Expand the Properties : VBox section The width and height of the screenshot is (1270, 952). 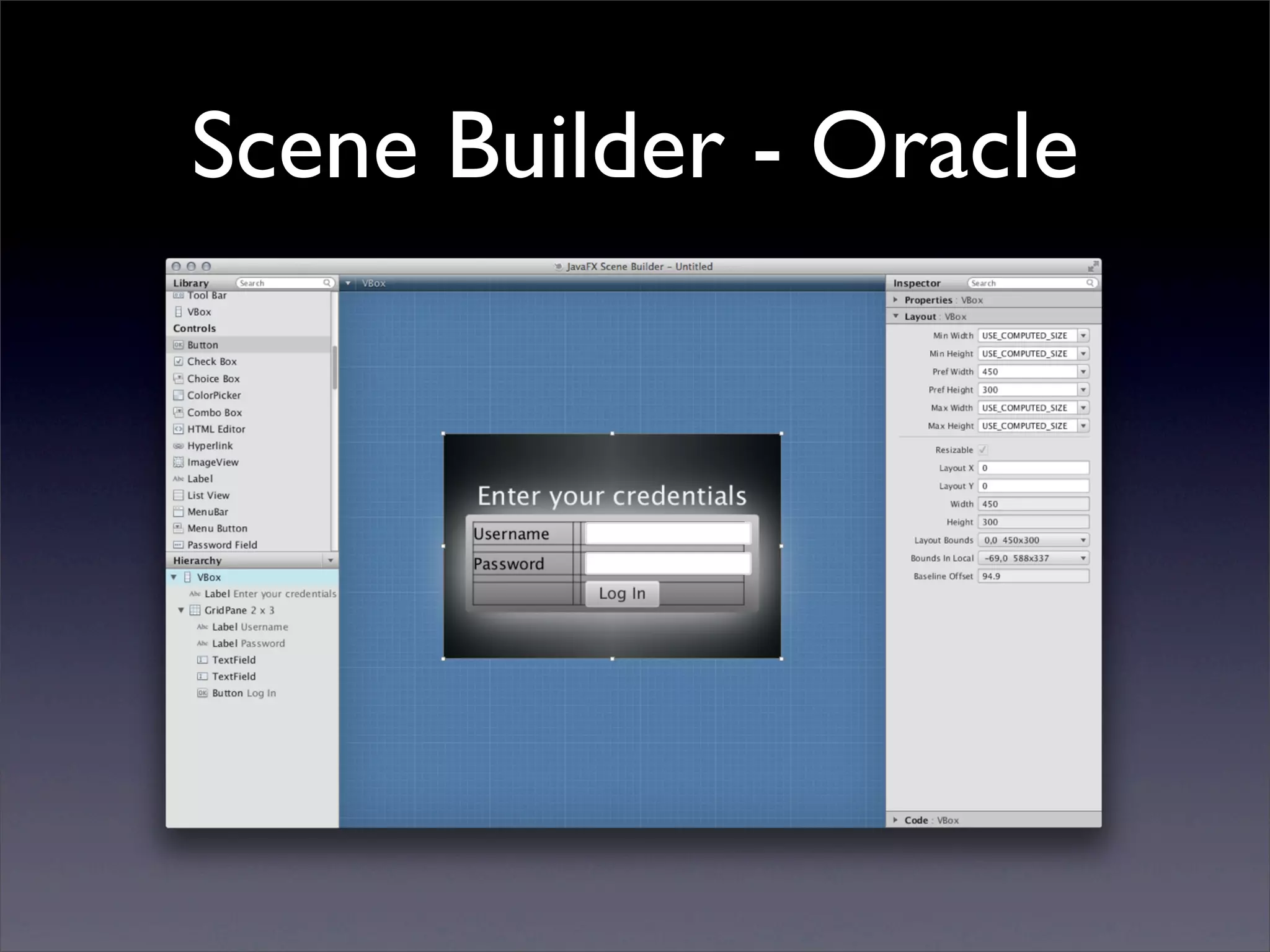(x=895, y=300)
